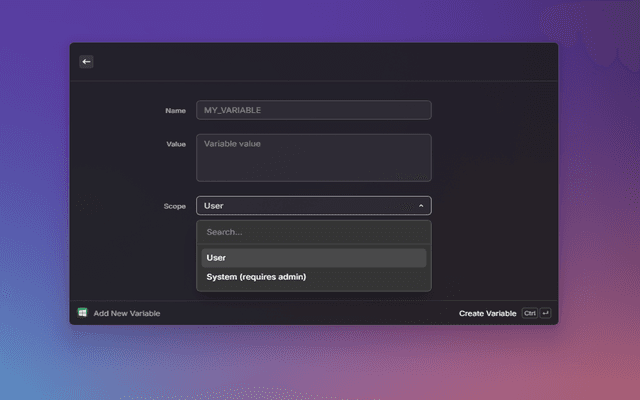Click the Value field label
The width and height of the screenshot is (640, 400).
(175, 144)
